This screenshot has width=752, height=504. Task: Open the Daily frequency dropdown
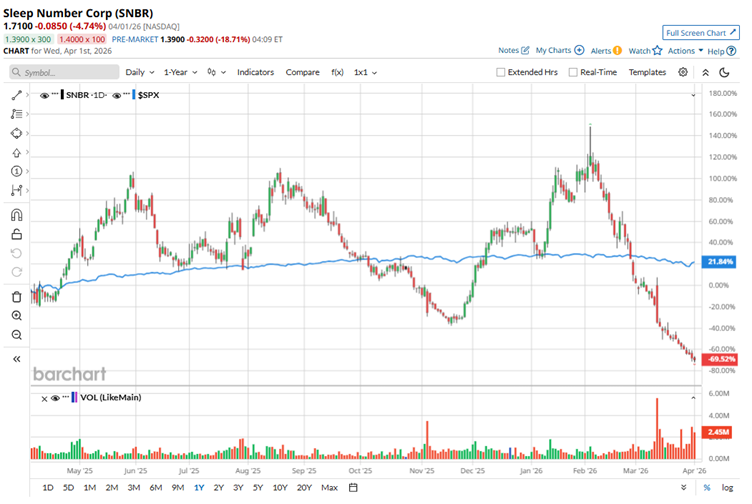pyautogui.click(x=140, y=72)
